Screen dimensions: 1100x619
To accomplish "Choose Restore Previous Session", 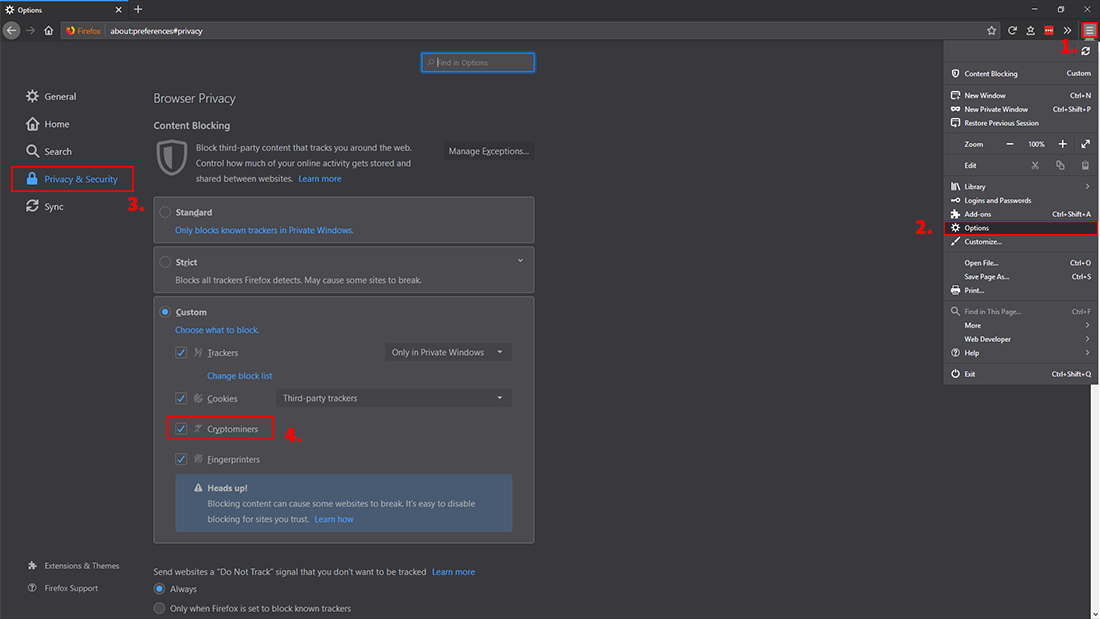I will [1020, 123].
